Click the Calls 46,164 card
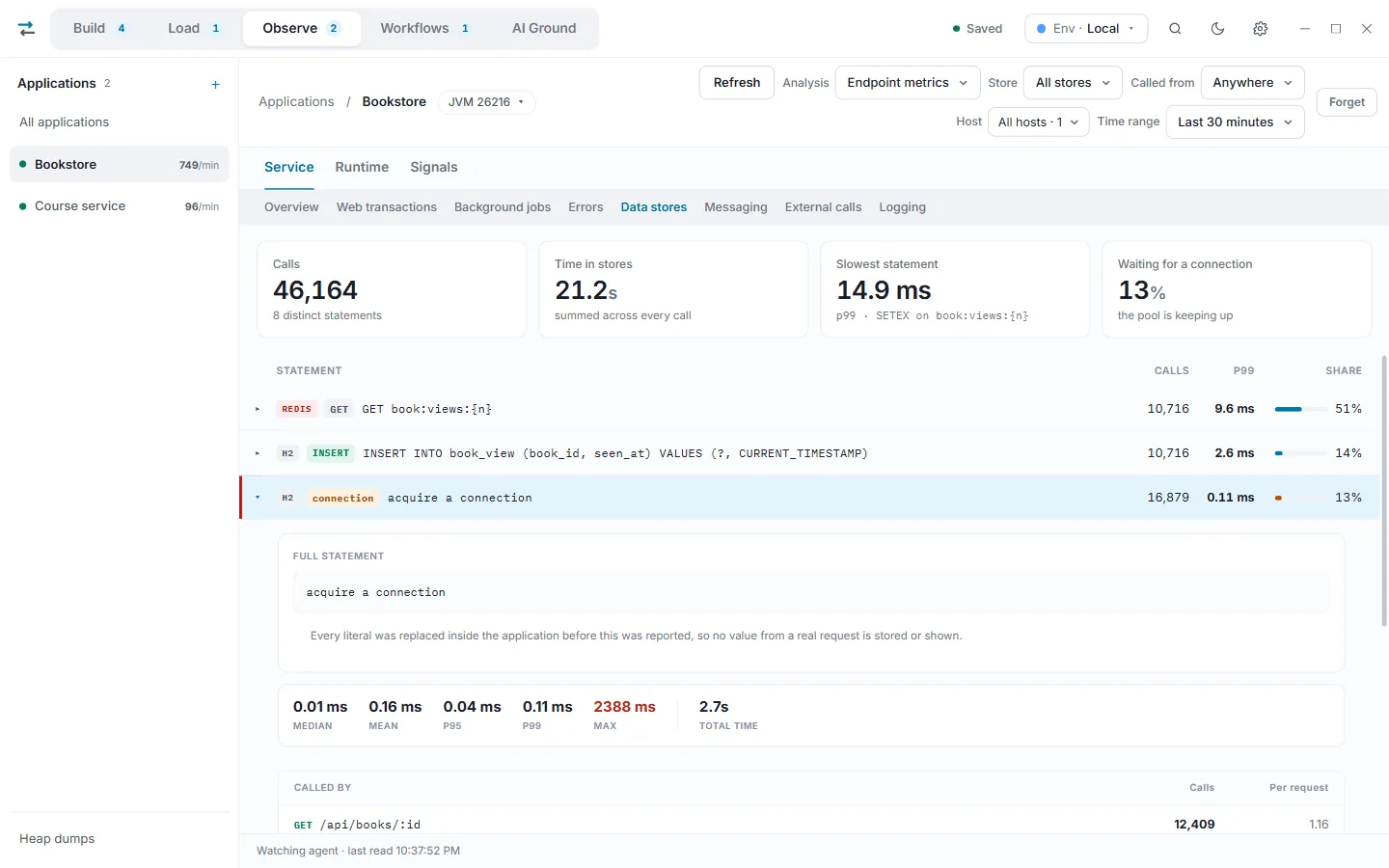This screenshot has width=1389, height=868. 392,289
